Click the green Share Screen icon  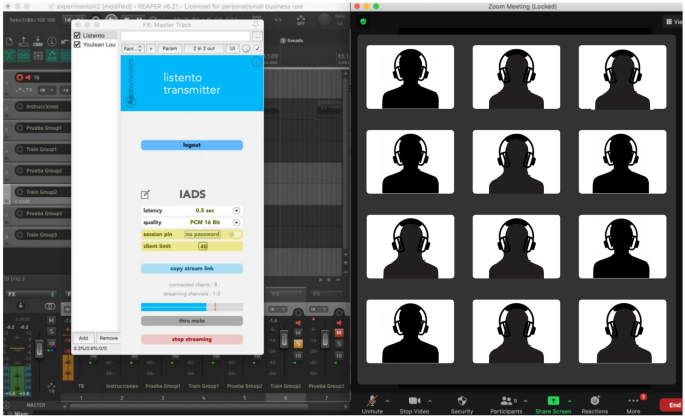tap(553, 398)
